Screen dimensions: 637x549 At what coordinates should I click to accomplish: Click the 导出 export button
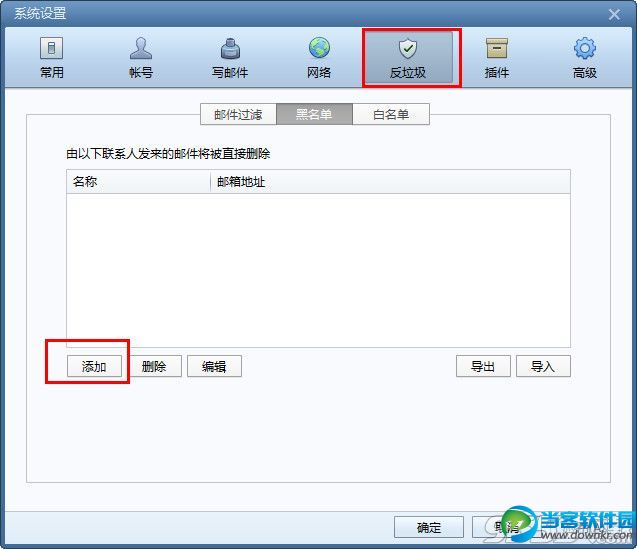(483, 367)
